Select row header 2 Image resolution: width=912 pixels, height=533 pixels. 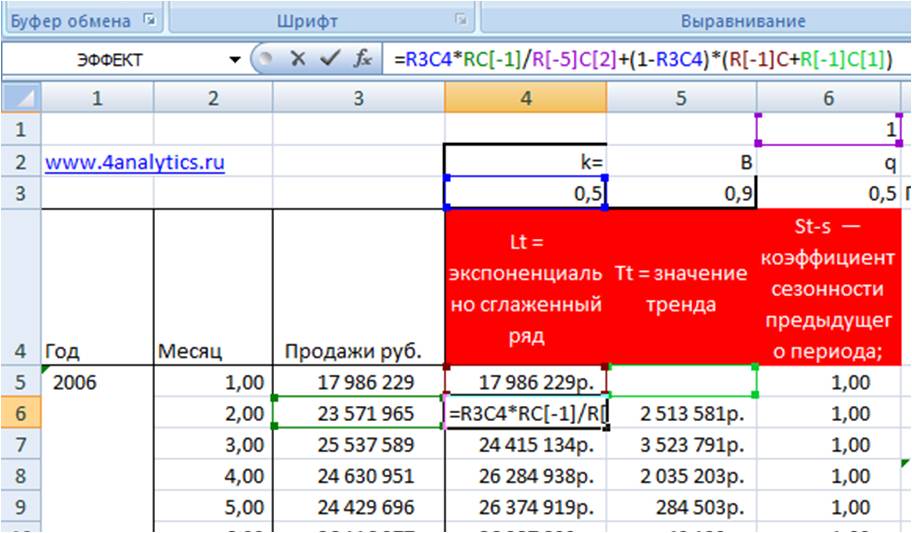click(x=21, y=162)
